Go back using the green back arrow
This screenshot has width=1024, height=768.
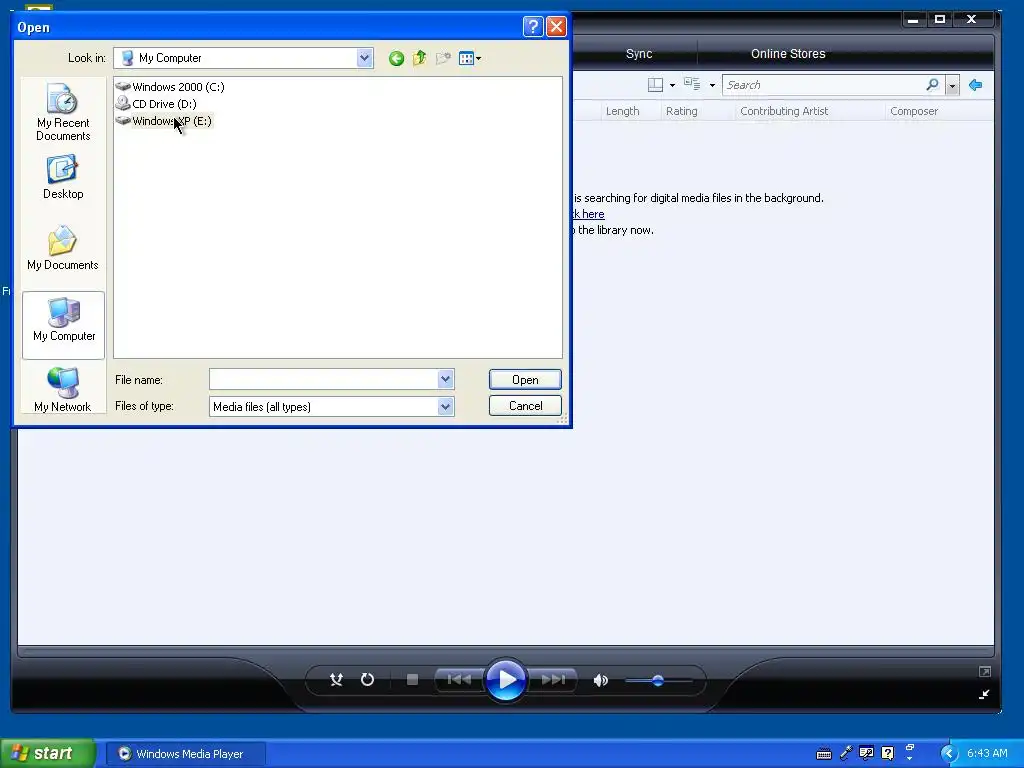click(x=396, y=59)
